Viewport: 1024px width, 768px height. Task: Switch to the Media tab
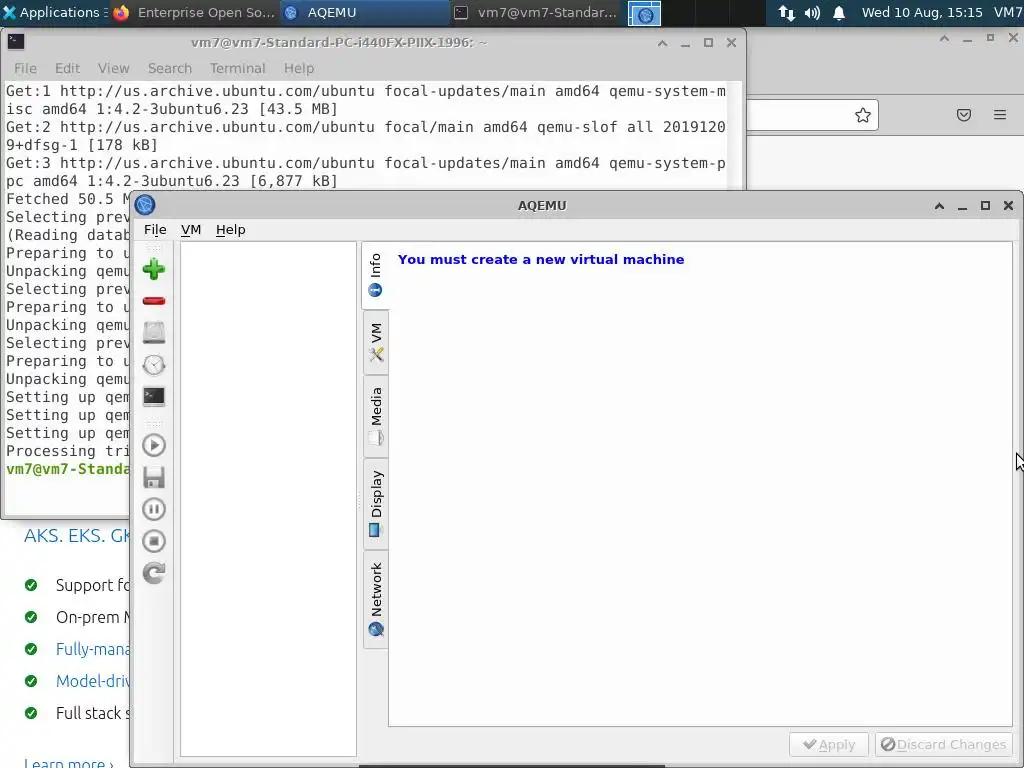(x=376, y=416)
